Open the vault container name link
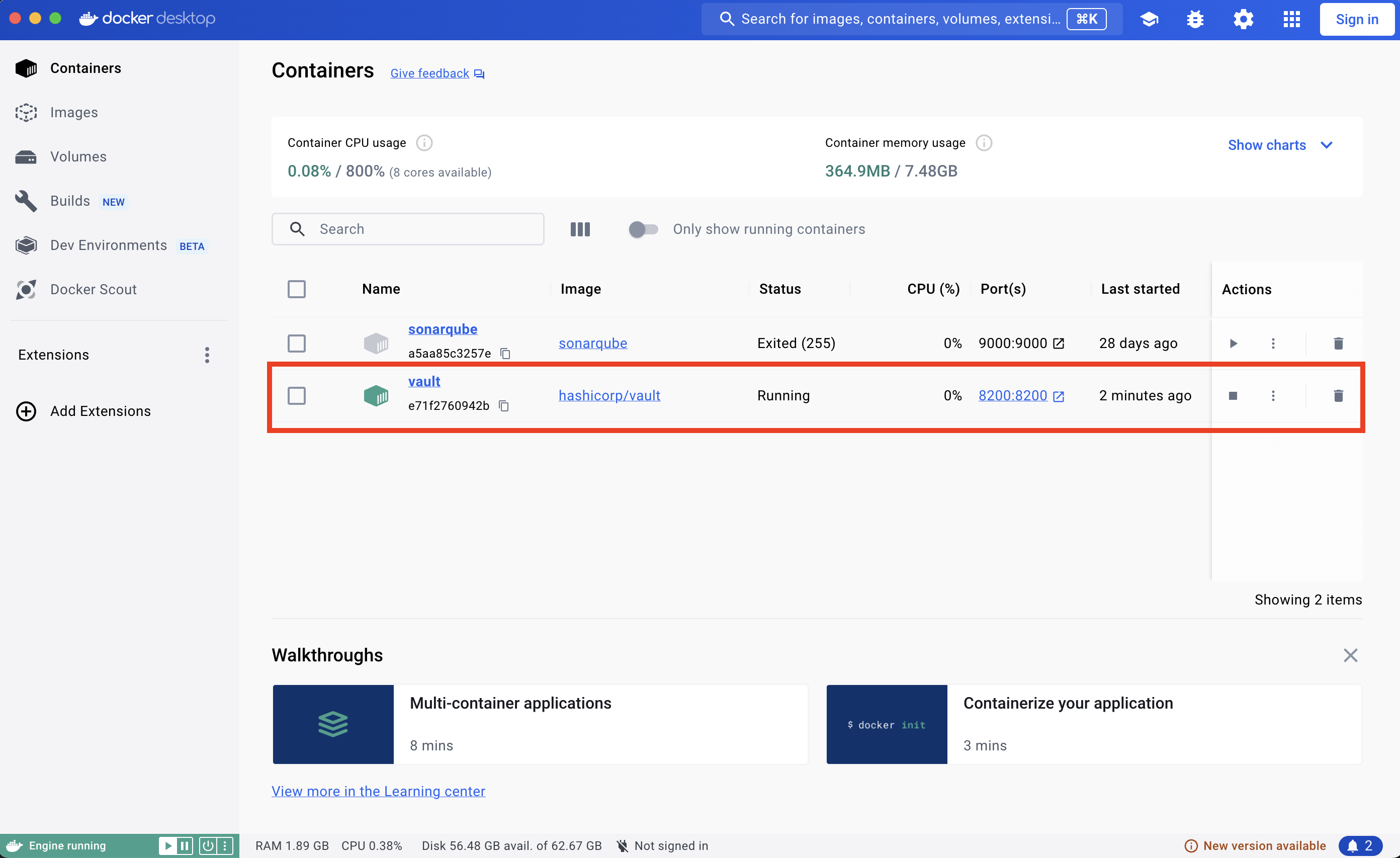1400x858 pixels. (424, 381)
